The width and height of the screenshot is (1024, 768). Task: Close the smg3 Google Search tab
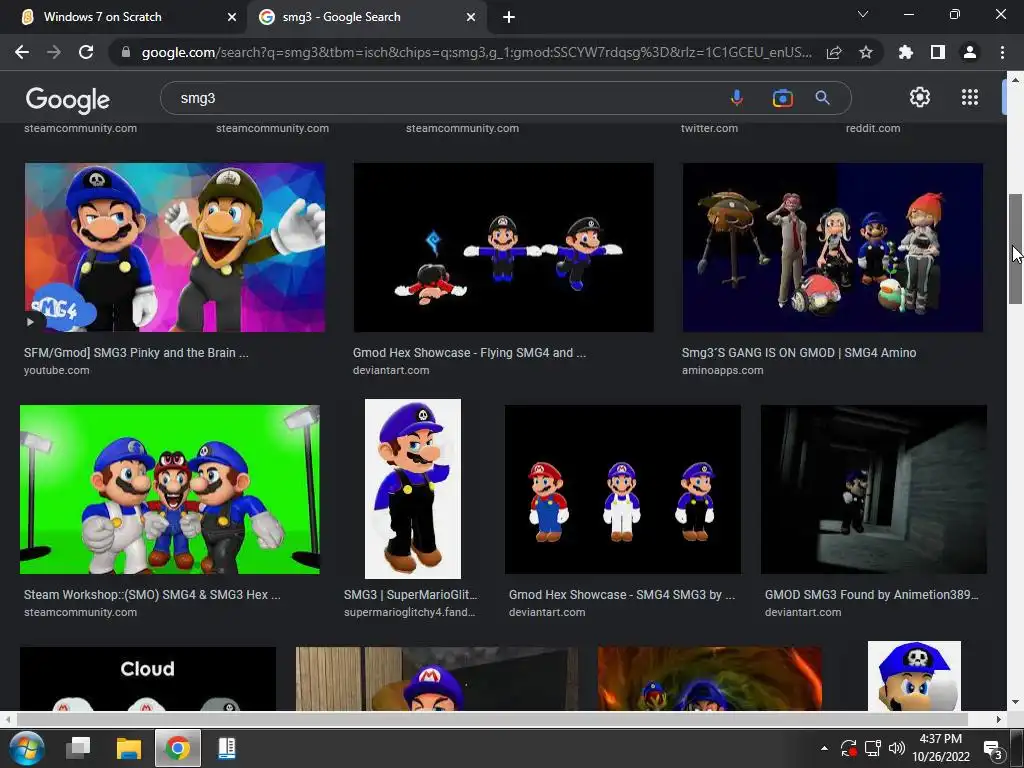[471, 17]
